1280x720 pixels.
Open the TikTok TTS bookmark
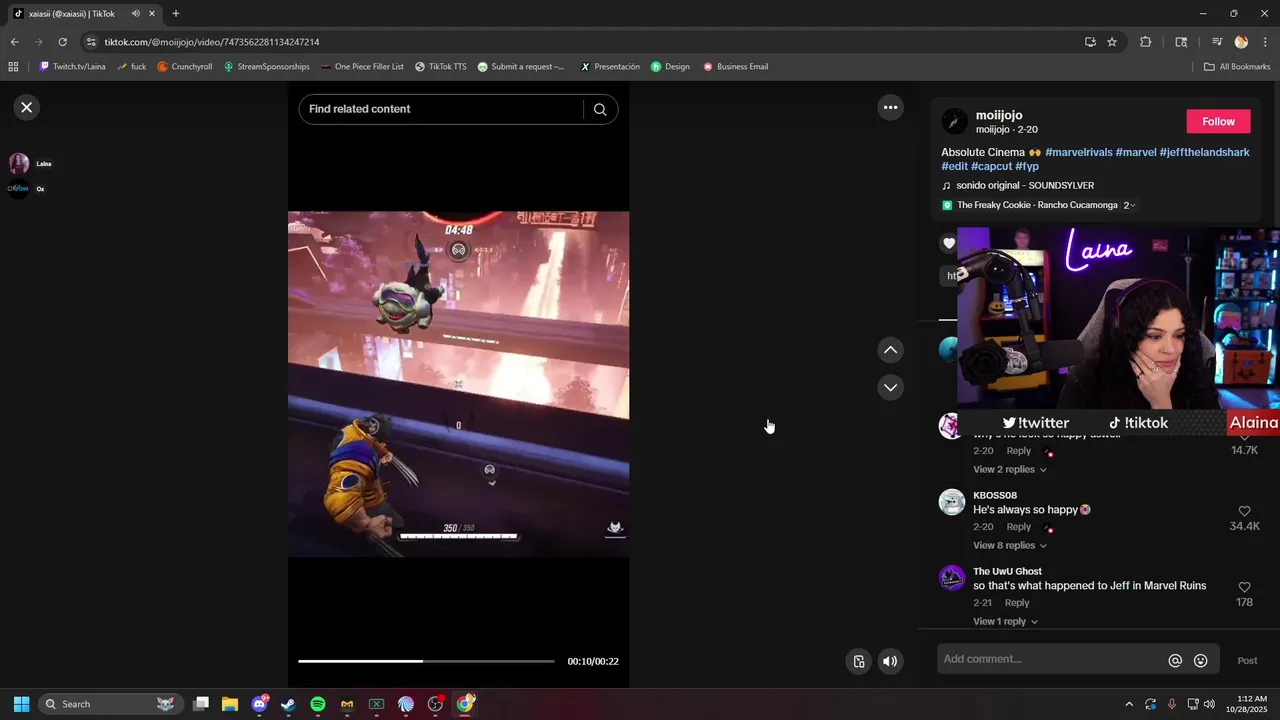[440, 67]
